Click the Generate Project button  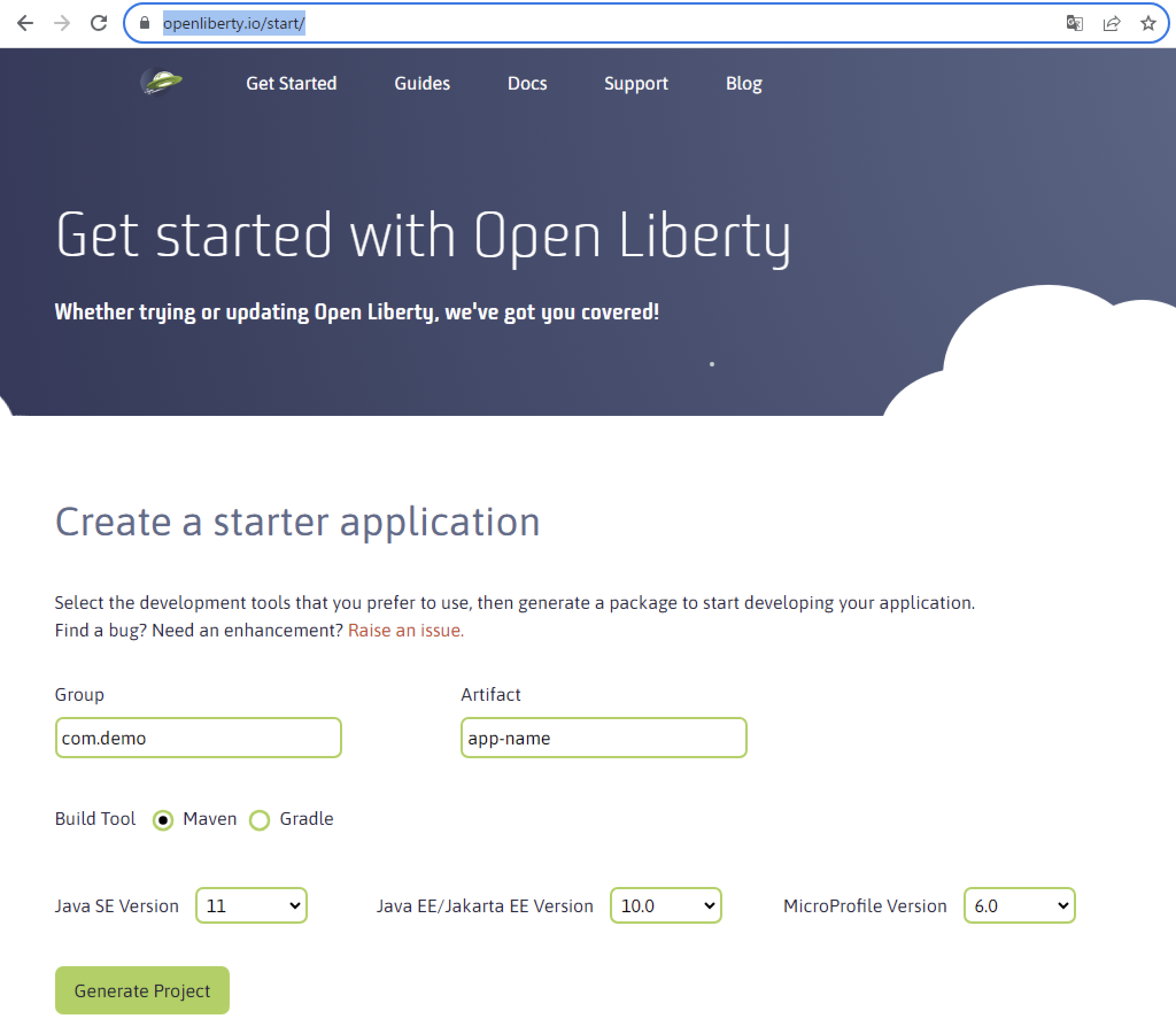[141, 990]
